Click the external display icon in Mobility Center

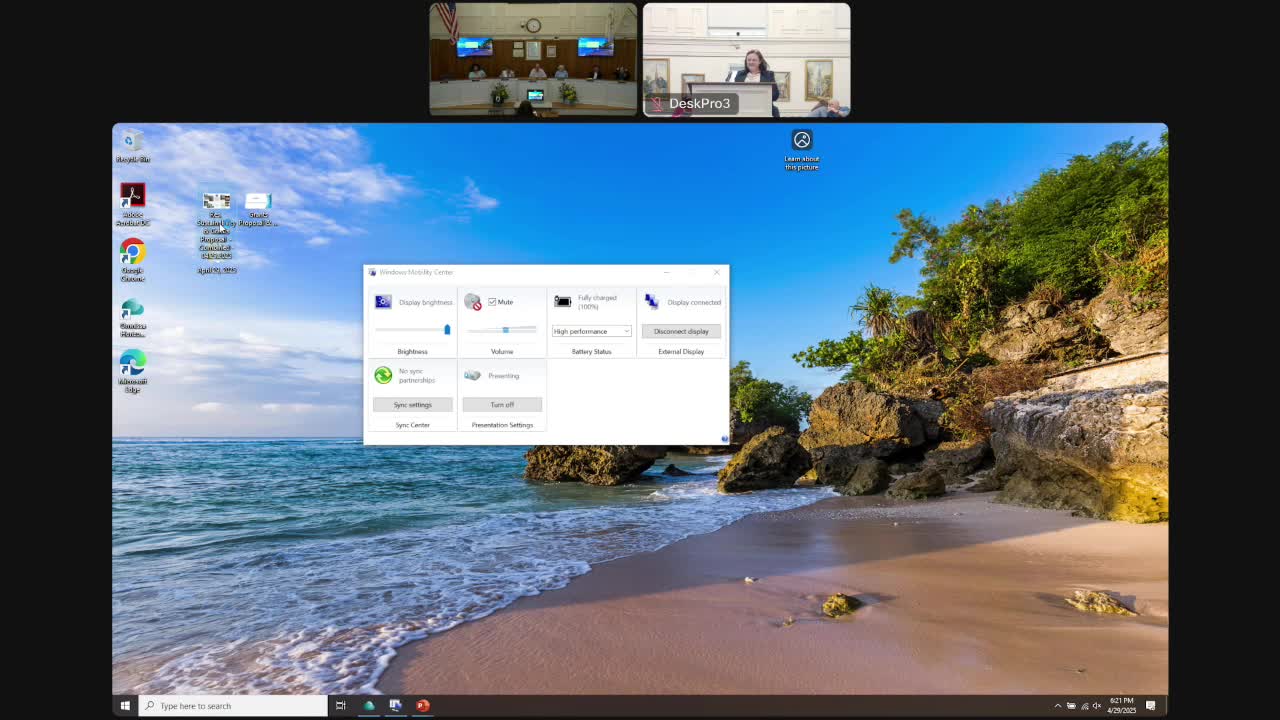click(x=652, y=301)
